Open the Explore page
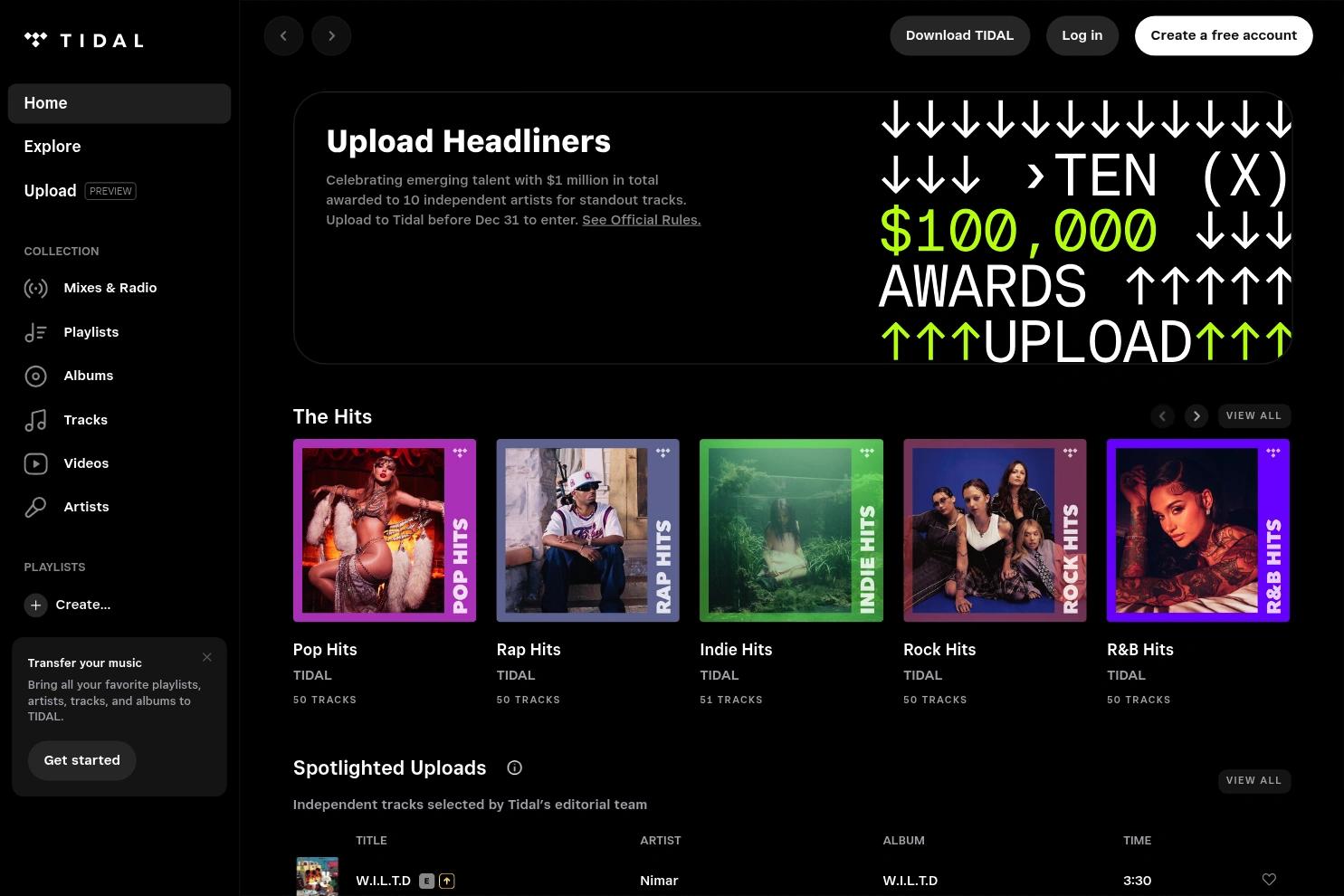Screen dimensions: 1344x896 point(52,147)
